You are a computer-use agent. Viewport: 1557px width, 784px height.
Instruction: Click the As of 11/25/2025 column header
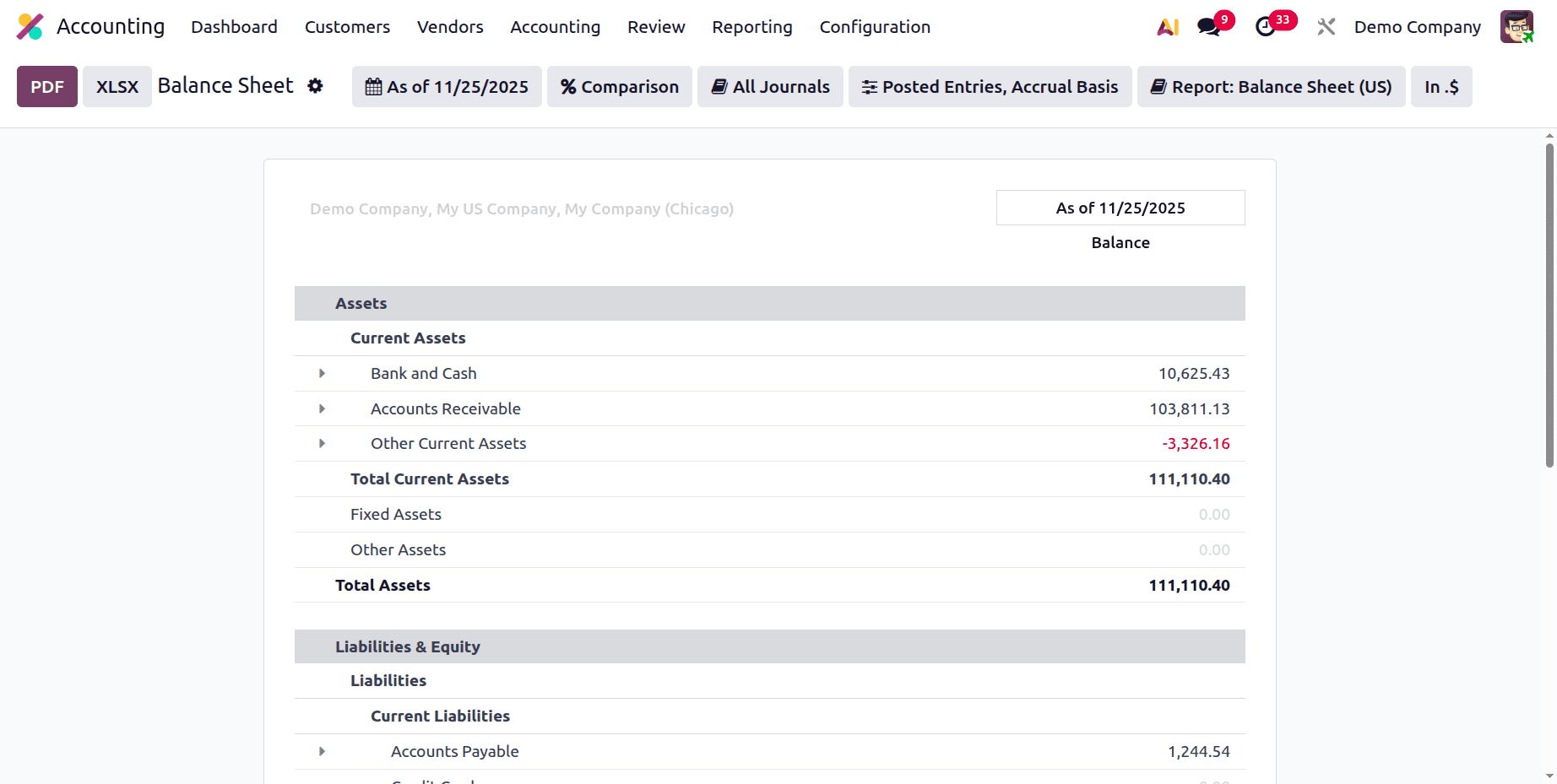click(1120, 208)
